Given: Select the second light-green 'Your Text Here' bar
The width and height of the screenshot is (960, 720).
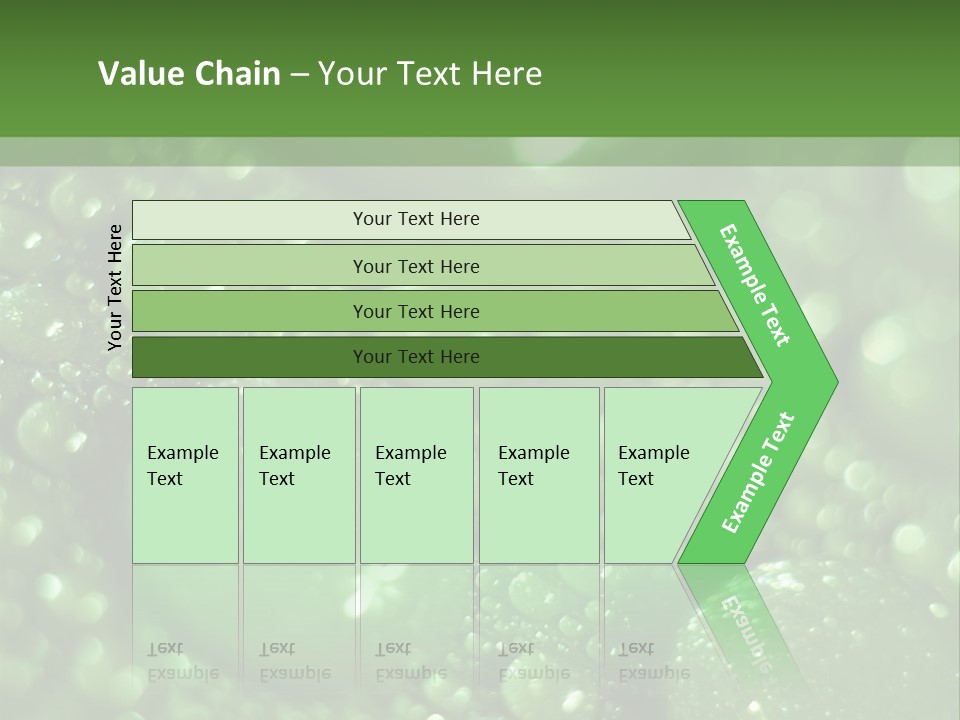Looking at the screenshot, I should [422, 265].
